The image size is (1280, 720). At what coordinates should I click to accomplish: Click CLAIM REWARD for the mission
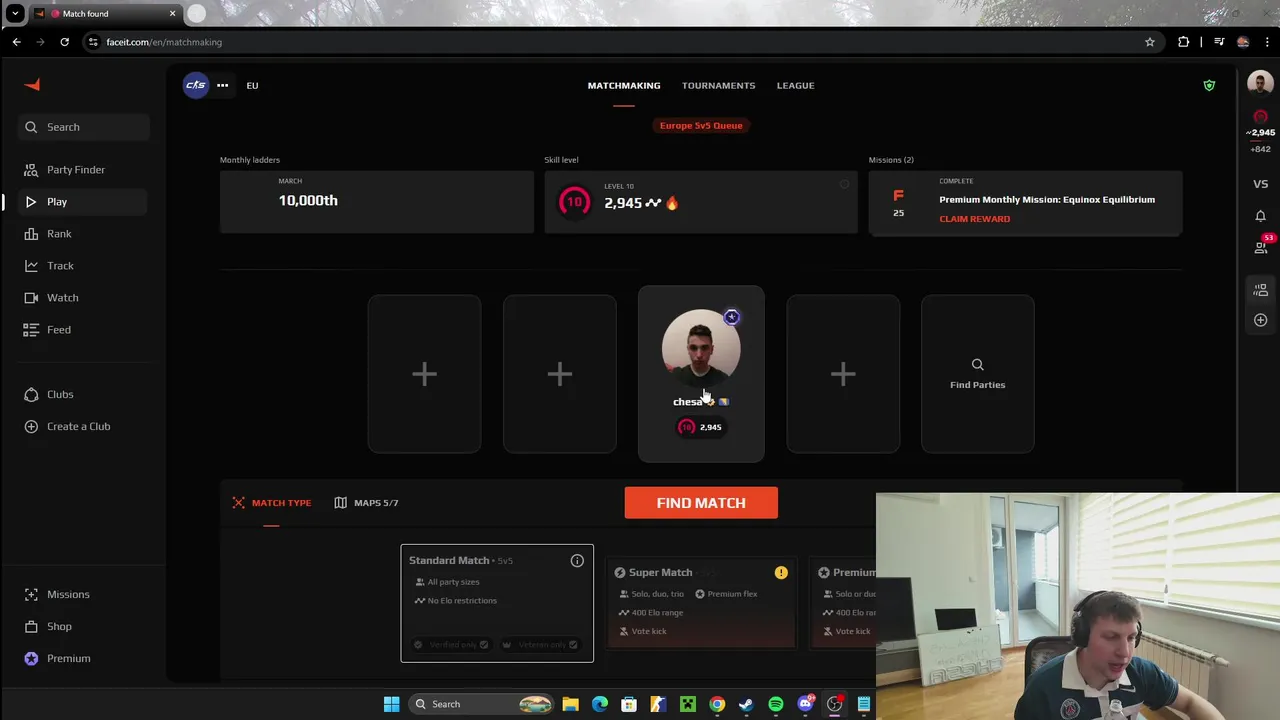(974, 219)
